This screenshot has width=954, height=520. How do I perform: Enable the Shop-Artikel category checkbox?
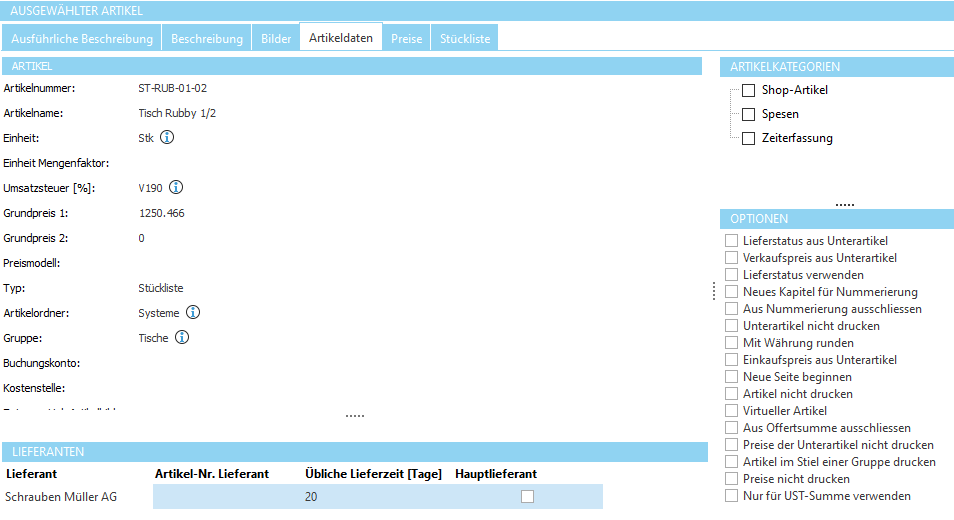pos(748,90)
